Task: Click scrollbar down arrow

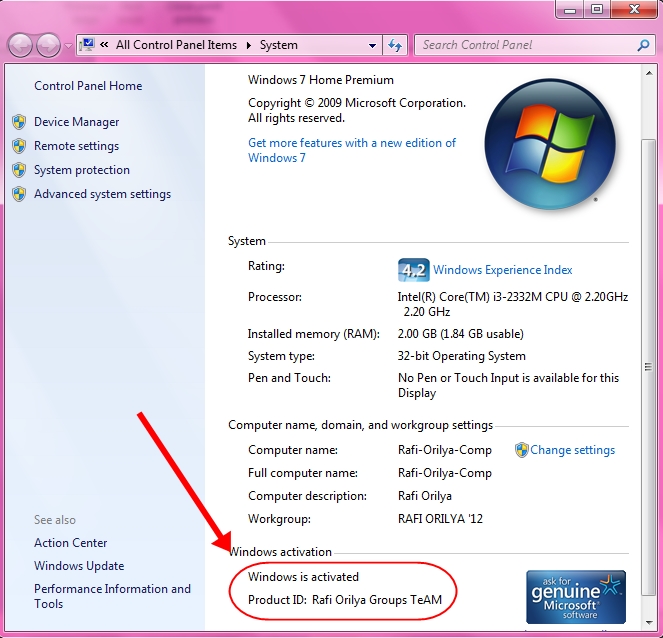Action: (649, 622)
